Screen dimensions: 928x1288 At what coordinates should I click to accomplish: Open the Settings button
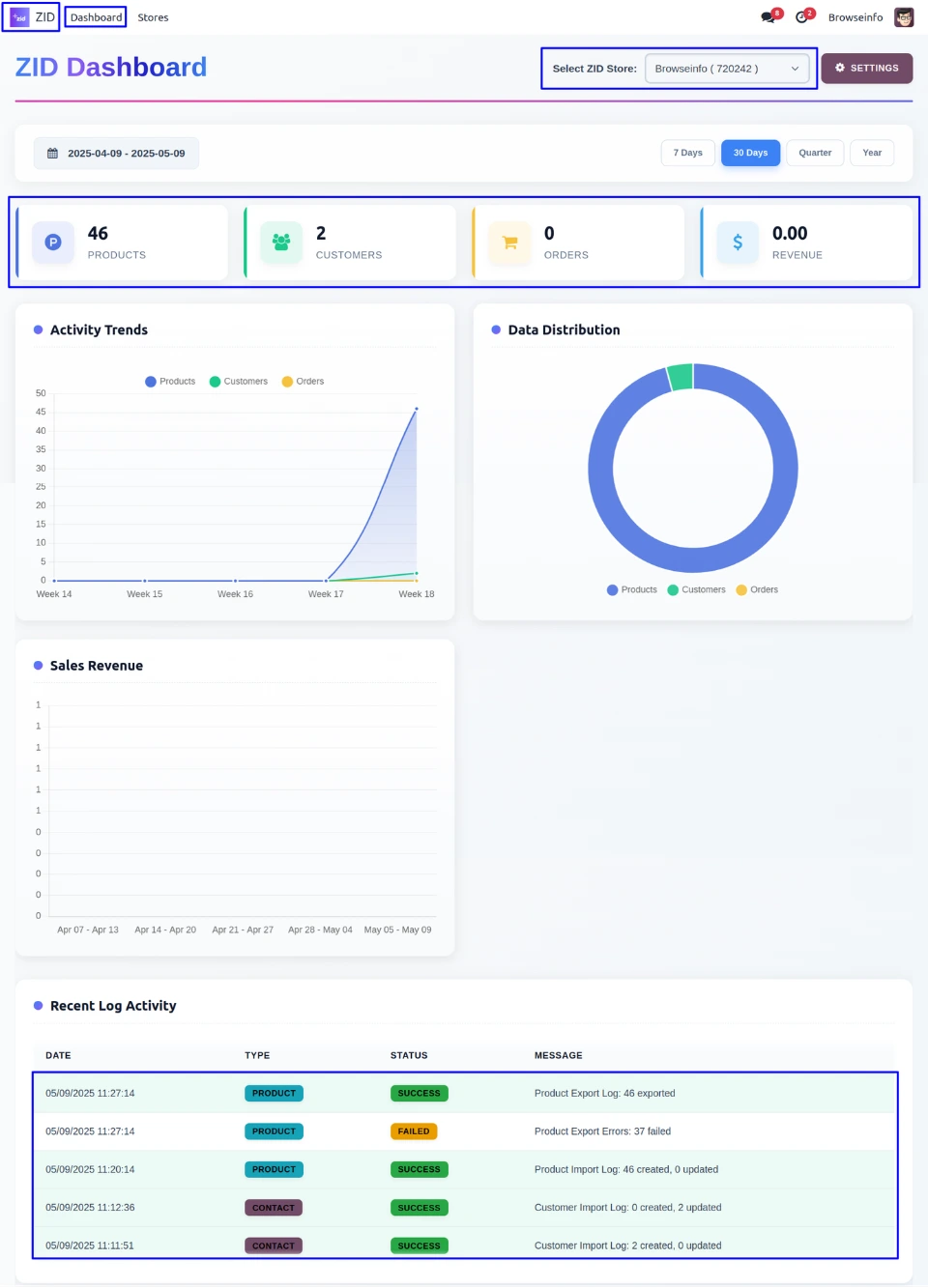(867, 68)
